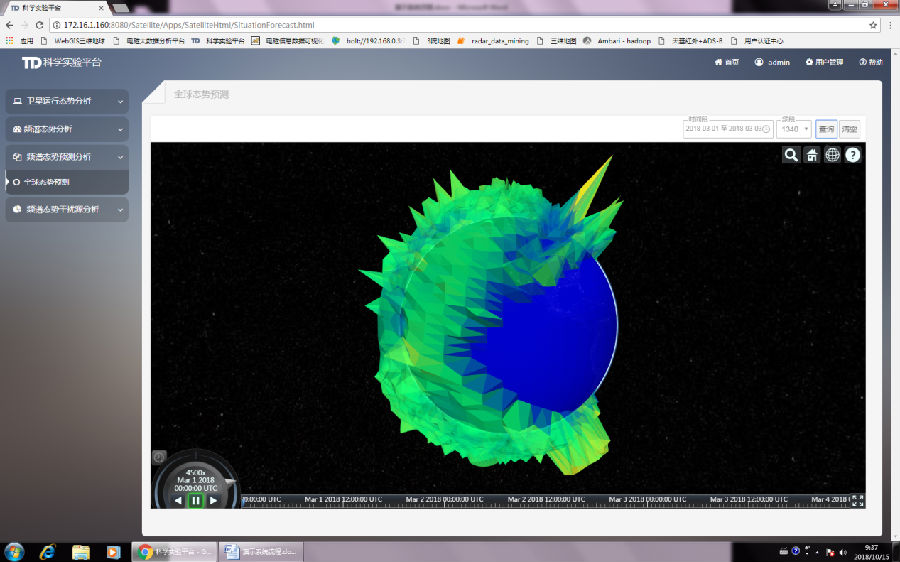Viewport: 900px width, 562px height.
Task: Click the clear button next to query
Action: pos(849,129)
